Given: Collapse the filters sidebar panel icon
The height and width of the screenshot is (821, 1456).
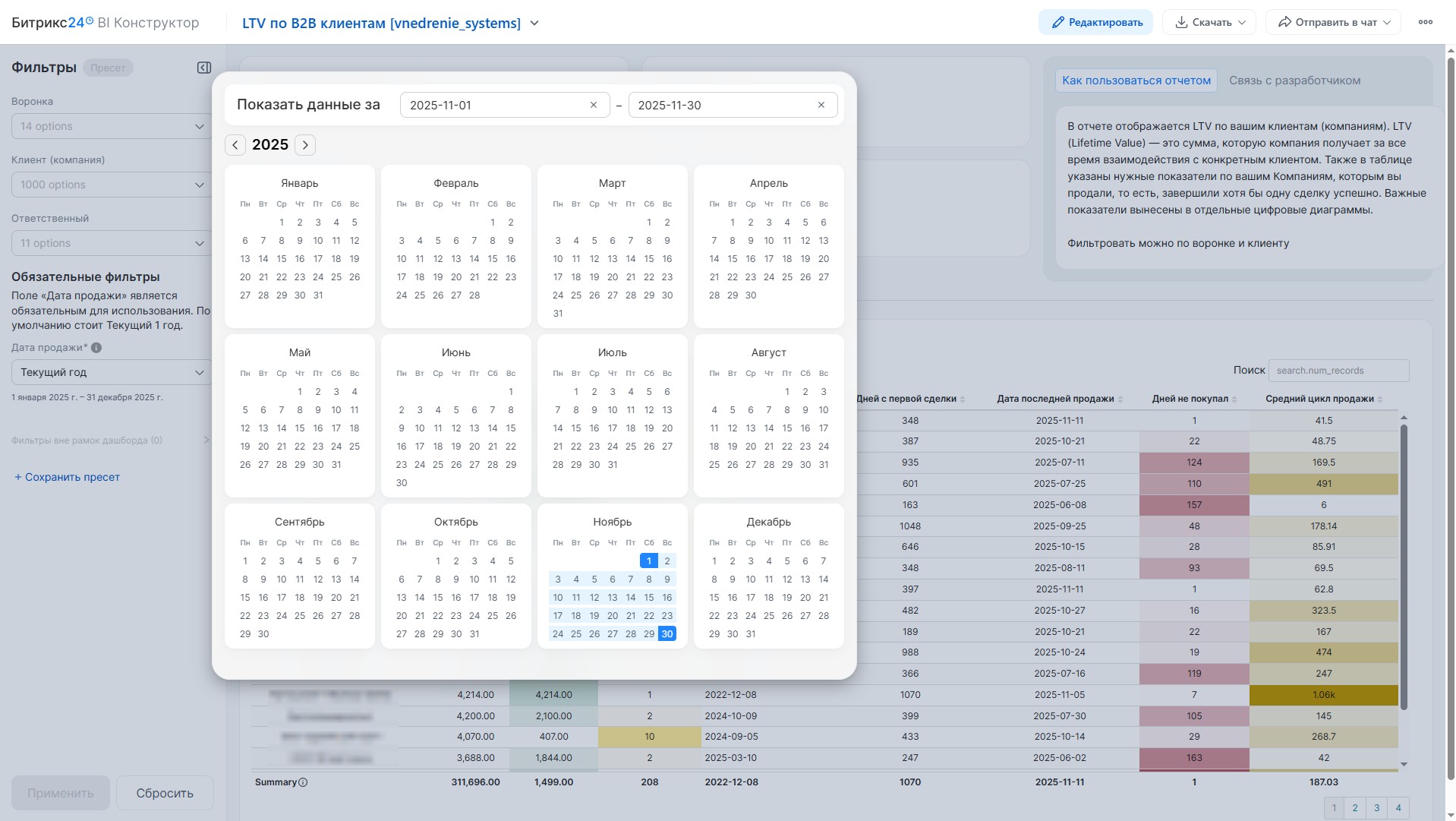Looking at the screenshot, I should tap(203, 68).
